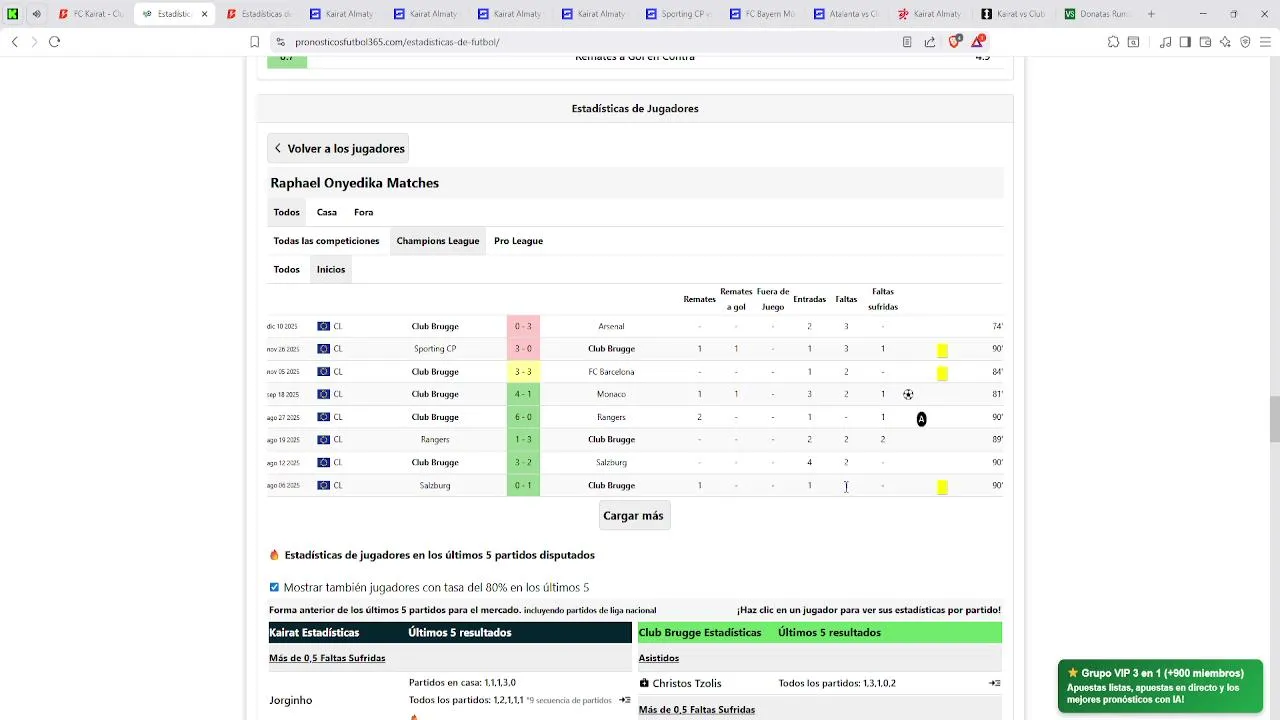The height and width of the screenshot is (720, 1280).
Task: Click Volver a los jugadores button
Action: click(339, 149)
